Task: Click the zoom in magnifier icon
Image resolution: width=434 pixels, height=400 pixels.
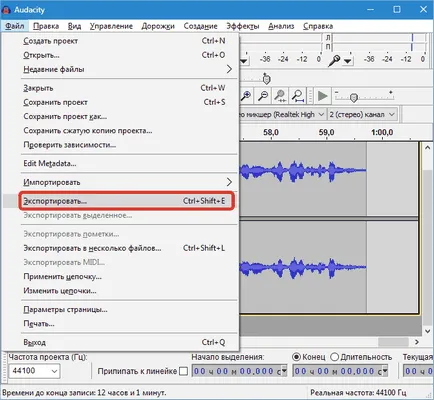Action: point(246,96)
